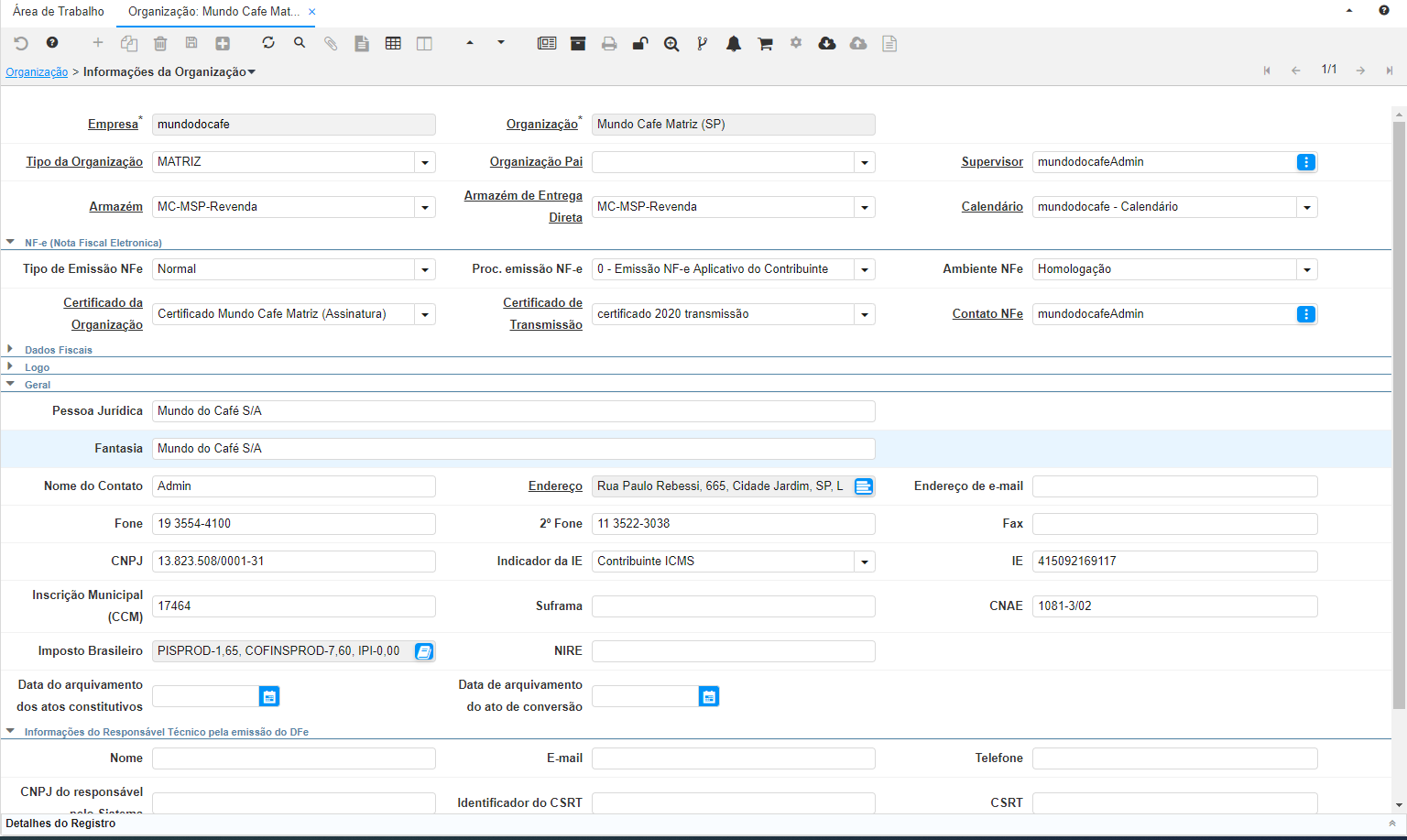Expand the Dados Fiscais section

click(x=58, y=350)
